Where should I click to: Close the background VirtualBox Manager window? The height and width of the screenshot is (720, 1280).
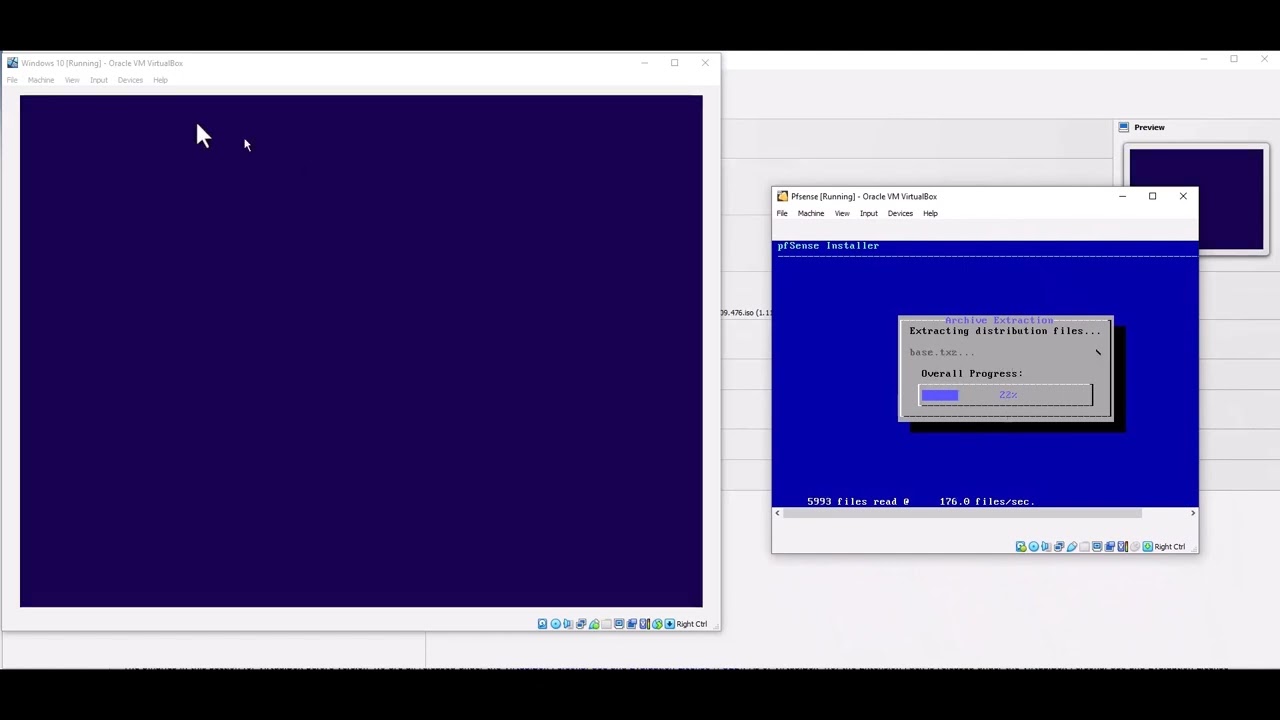pyautogui.click(x=1264, y=59)
